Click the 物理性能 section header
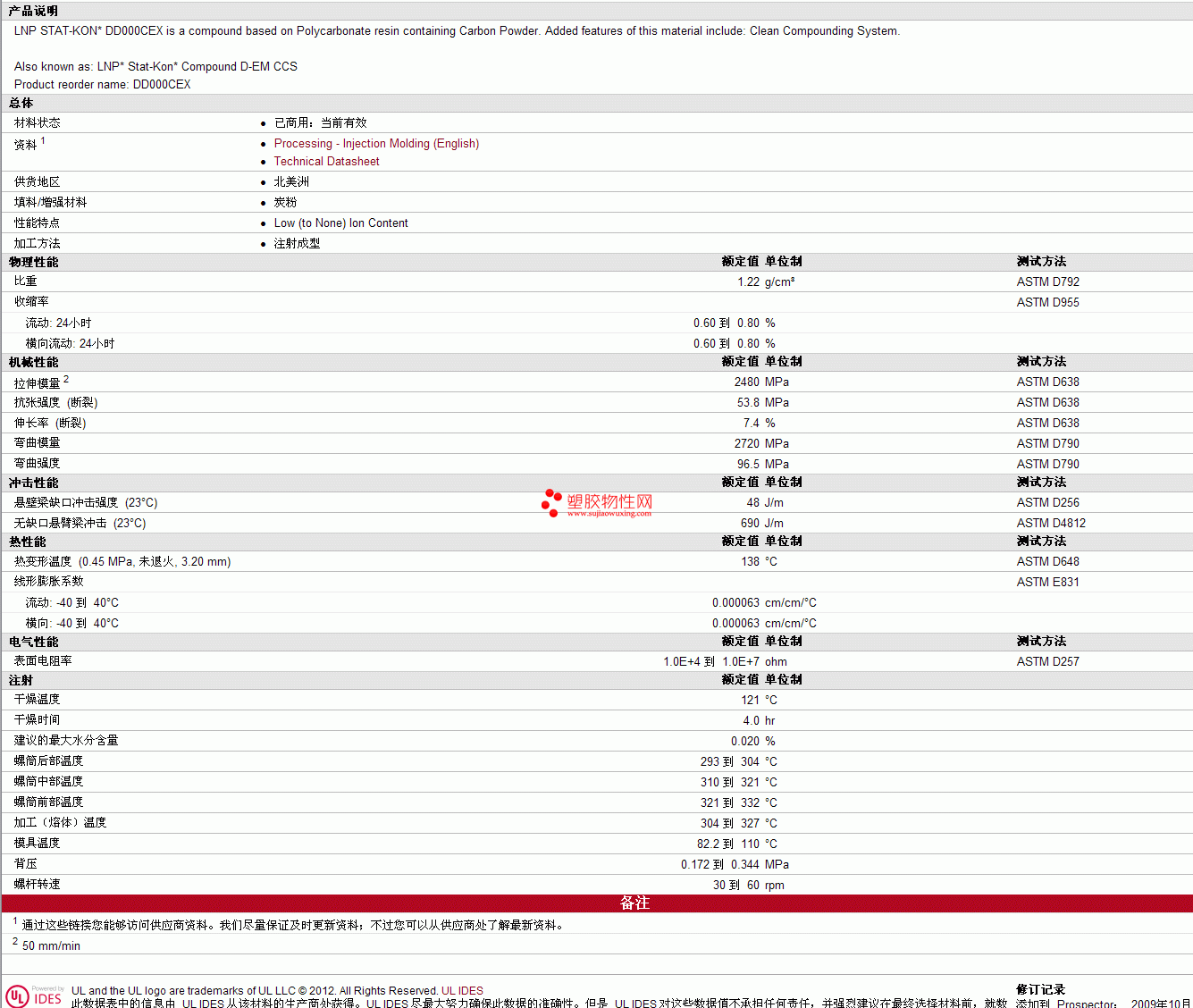Screen dimensions: 1193x1008 [34, 263]
